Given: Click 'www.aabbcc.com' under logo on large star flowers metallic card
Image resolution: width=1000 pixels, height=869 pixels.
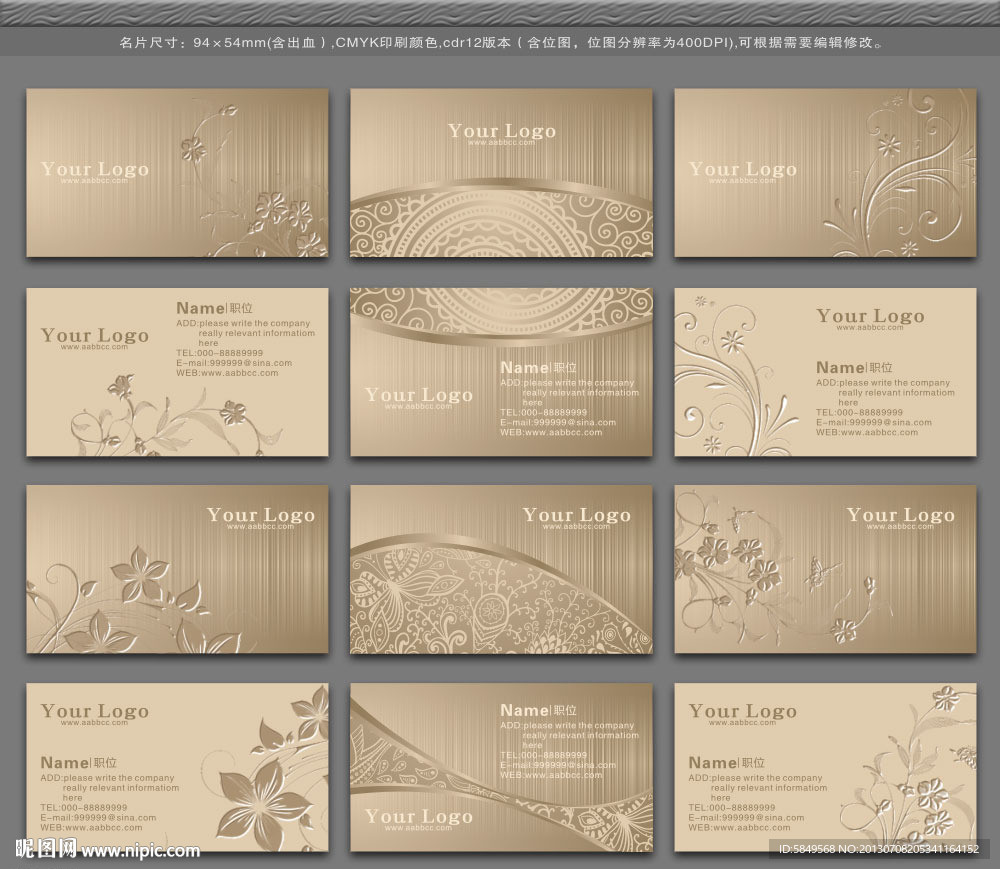Looking at the screenshot, I should coord(260,527).
